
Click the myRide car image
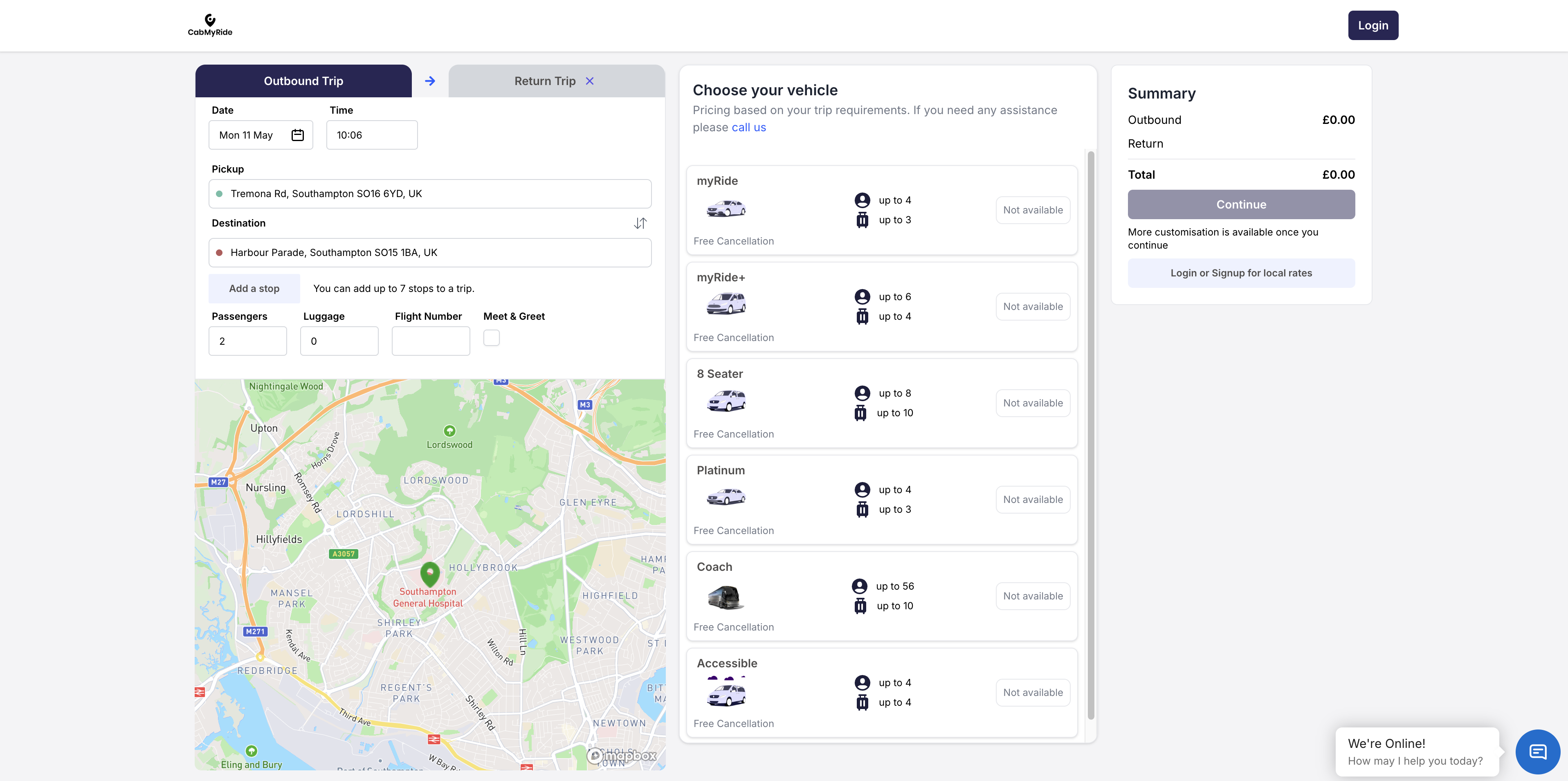(726, 208)
